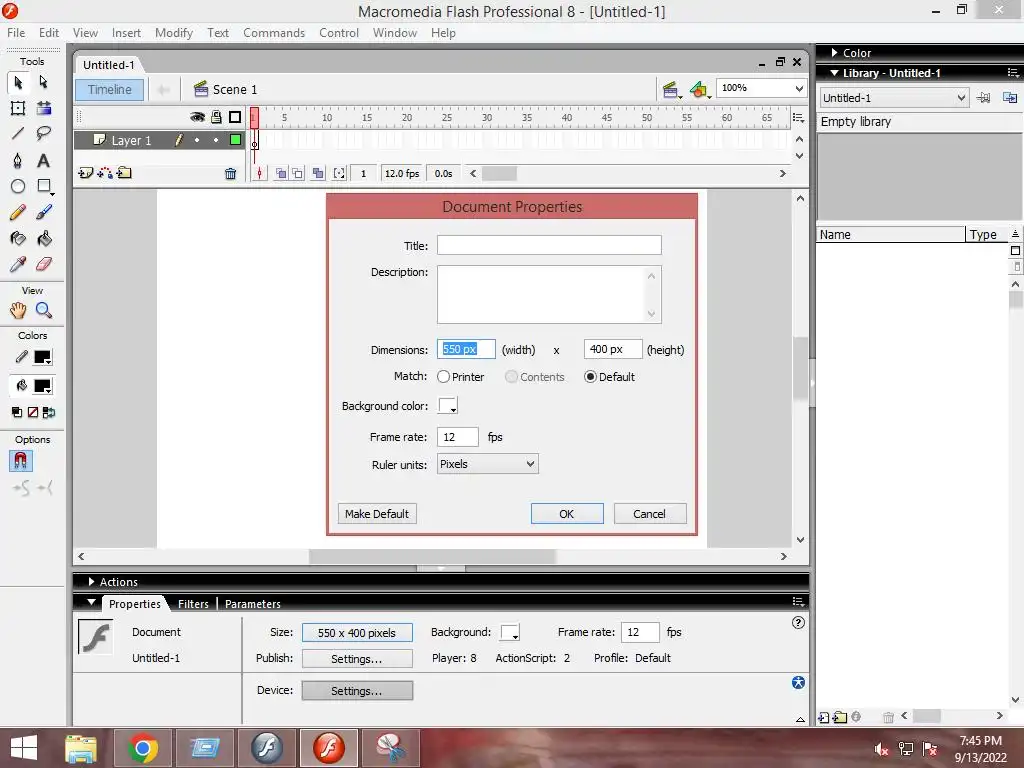Toggle Layer 1 green outline square
Screen dimensions: 1024x768
pyautogui.click(x=235, y=140)
